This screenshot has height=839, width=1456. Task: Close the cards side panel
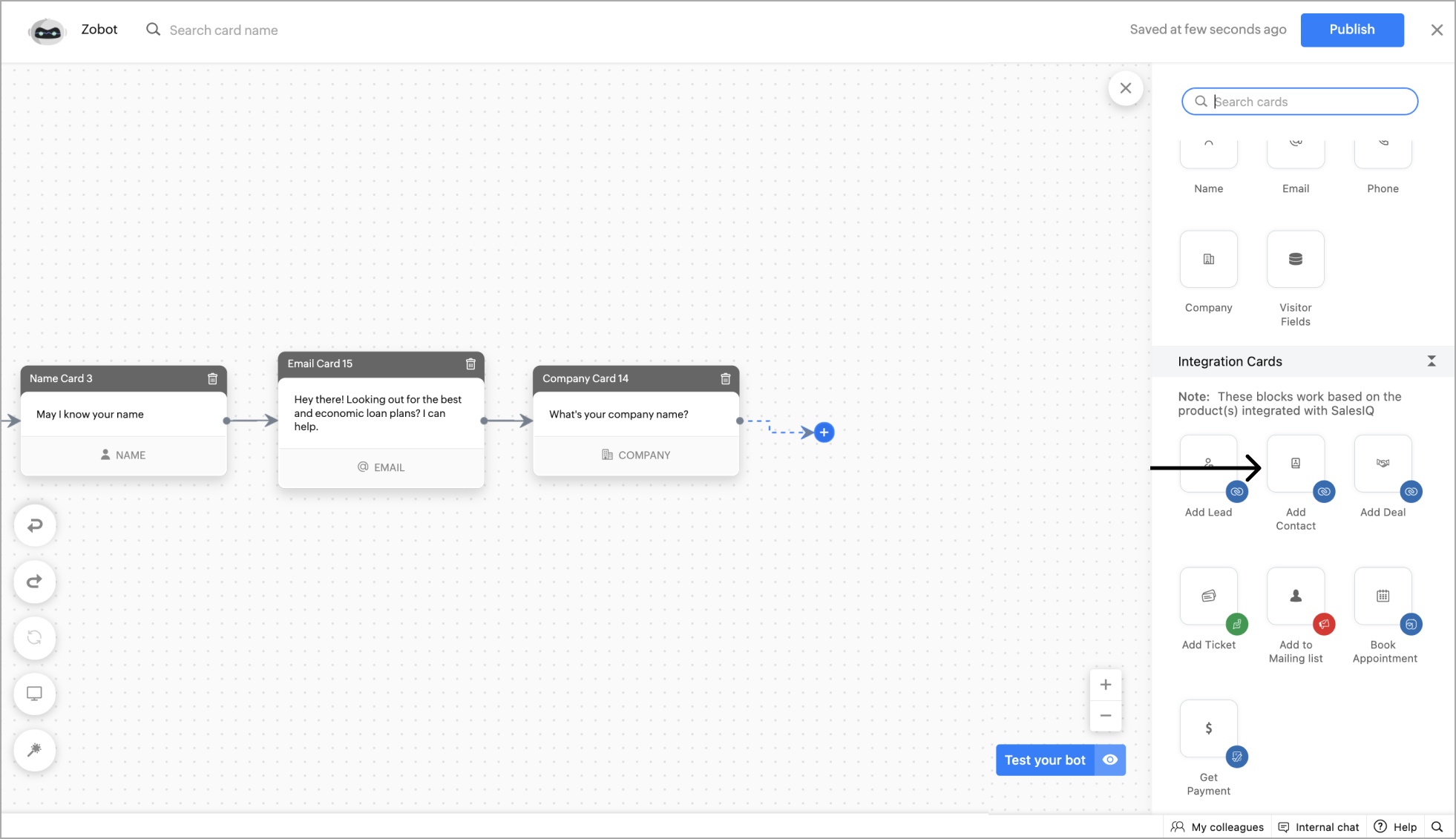(1125, 88)
